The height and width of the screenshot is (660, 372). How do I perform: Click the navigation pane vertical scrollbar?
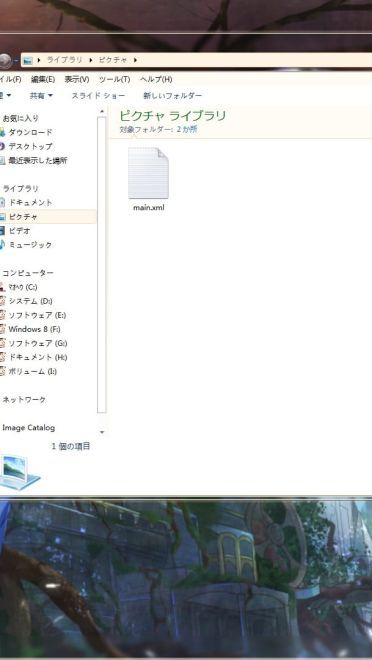coord(101,265)
